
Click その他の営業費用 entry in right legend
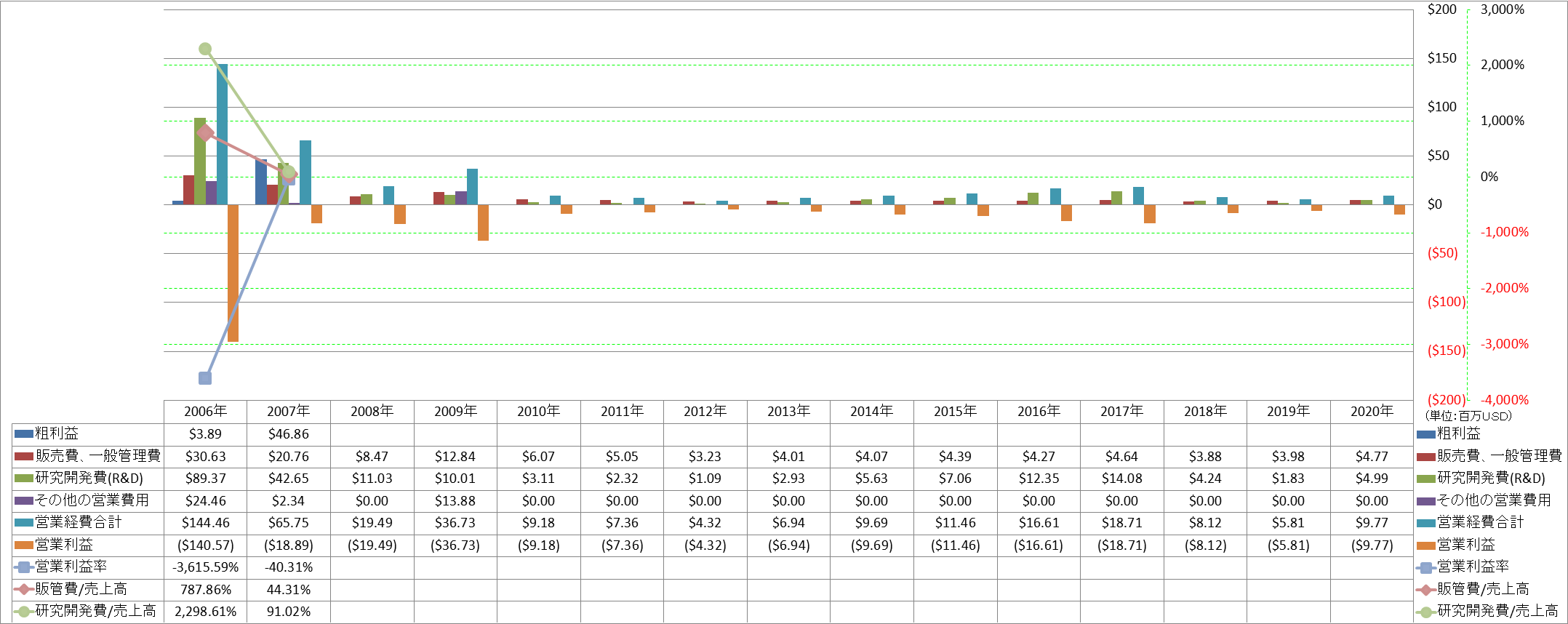click(x=1484, y=500)
